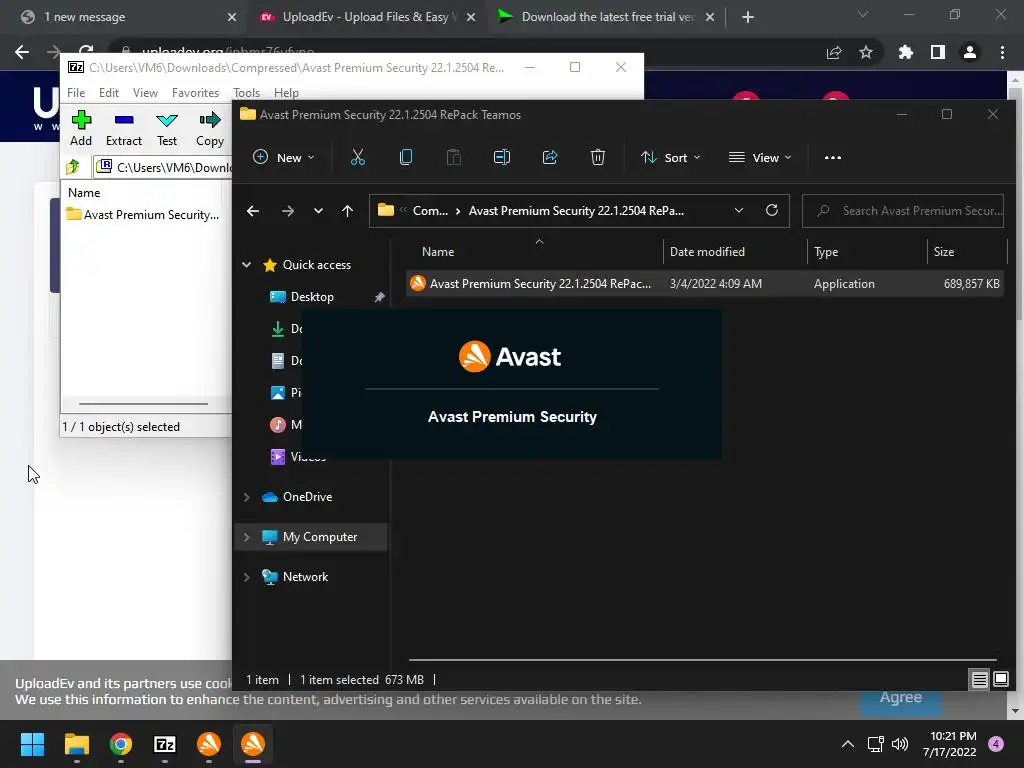Switch to the 'Download the latest free trial' tab
The image size is (1024, 768).
click(x=605, y=17)
